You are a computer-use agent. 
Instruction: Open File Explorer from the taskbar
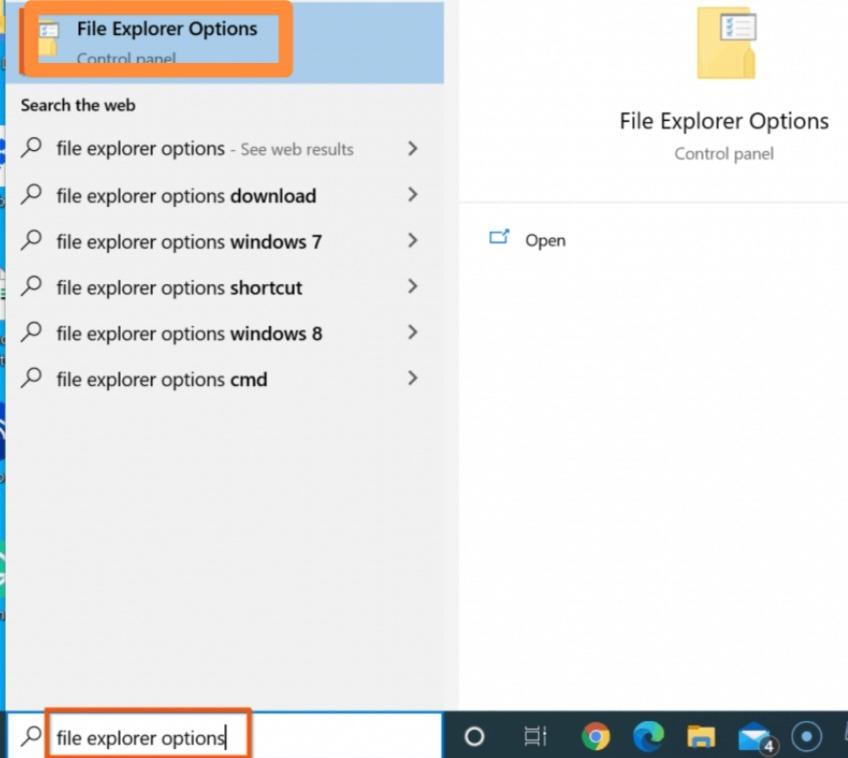[x=701, y=736]
